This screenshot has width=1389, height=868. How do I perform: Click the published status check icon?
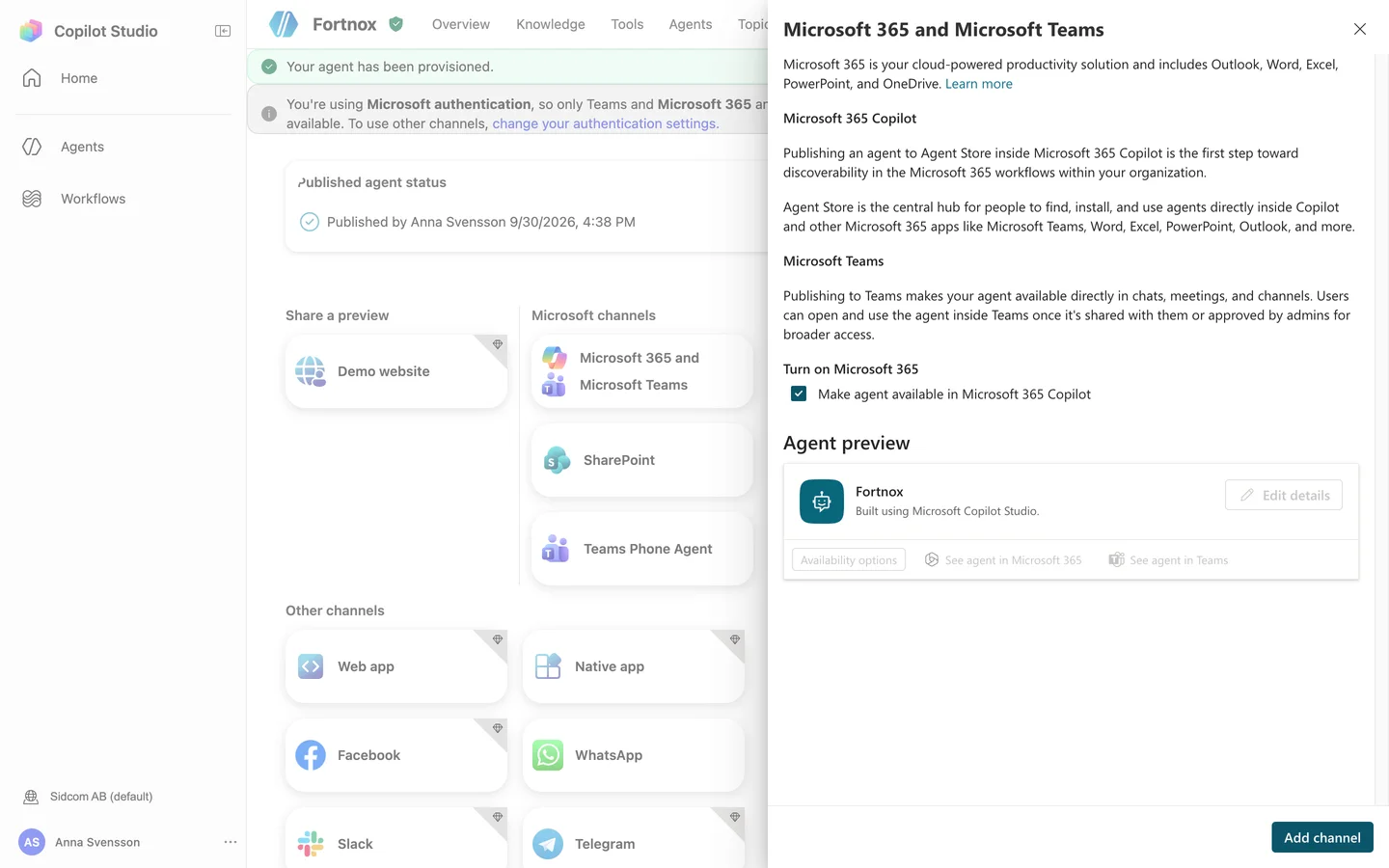tap(310, 222)
